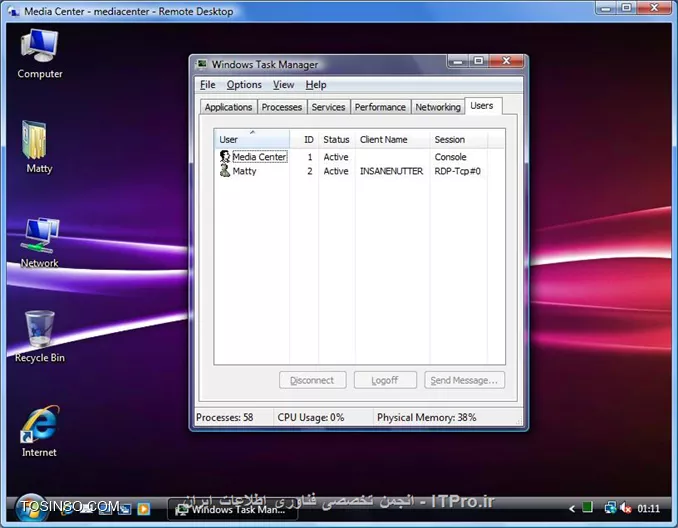Click the Remote Desktop title bar icon

tap(14, 11)
